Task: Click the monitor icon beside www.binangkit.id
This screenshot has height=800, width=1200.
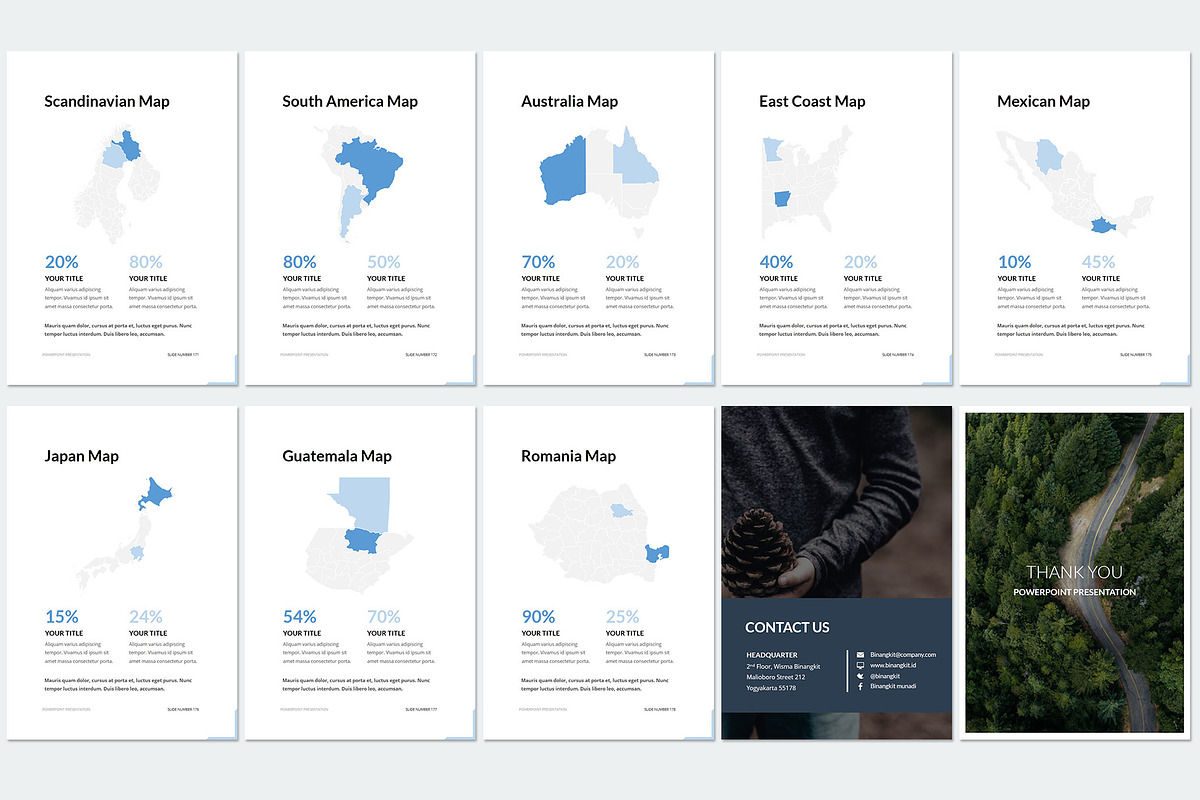Action: coord(860,665)
